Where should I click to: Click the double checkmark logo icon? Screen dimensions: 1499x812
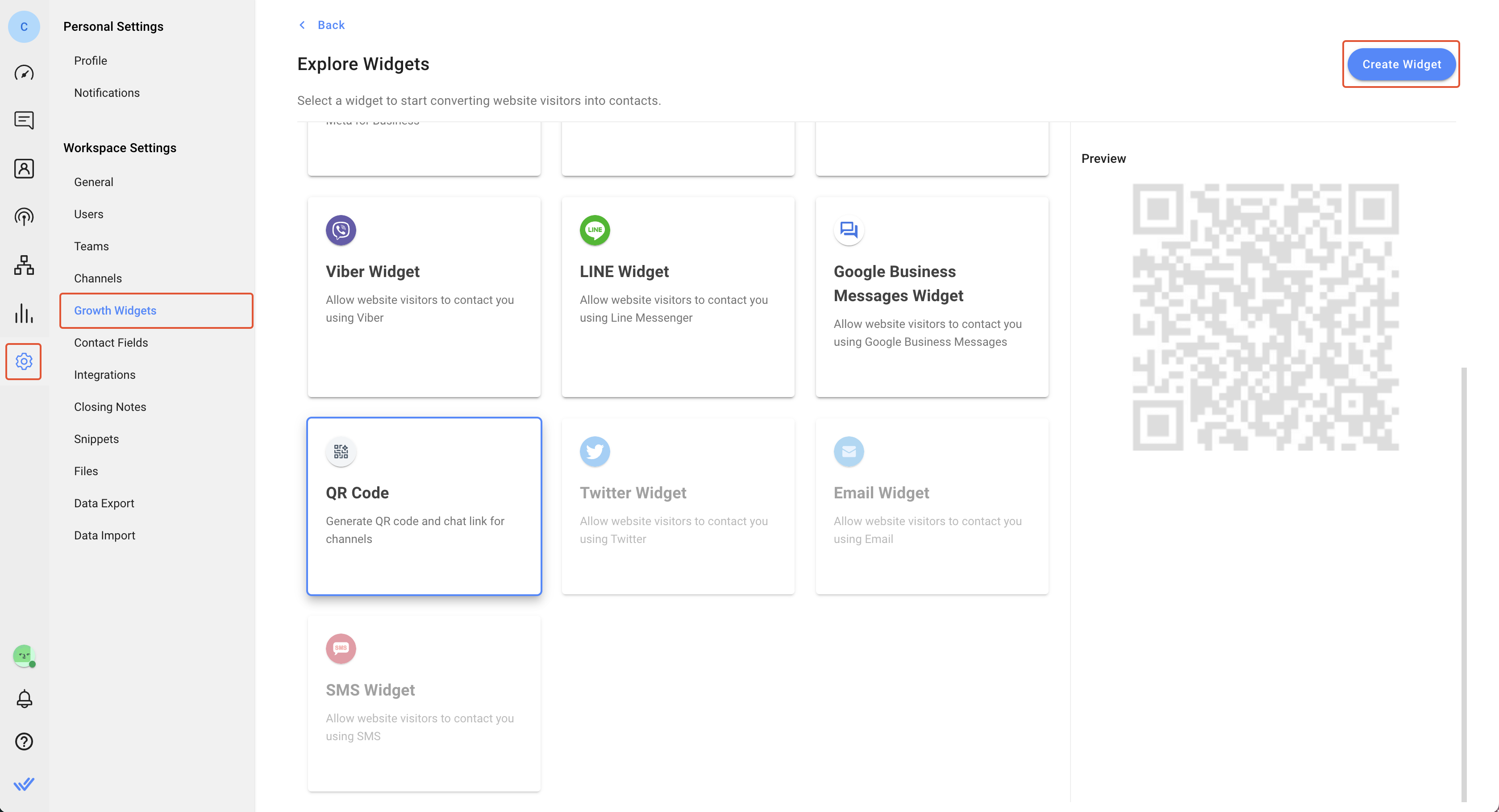[24, 784]
